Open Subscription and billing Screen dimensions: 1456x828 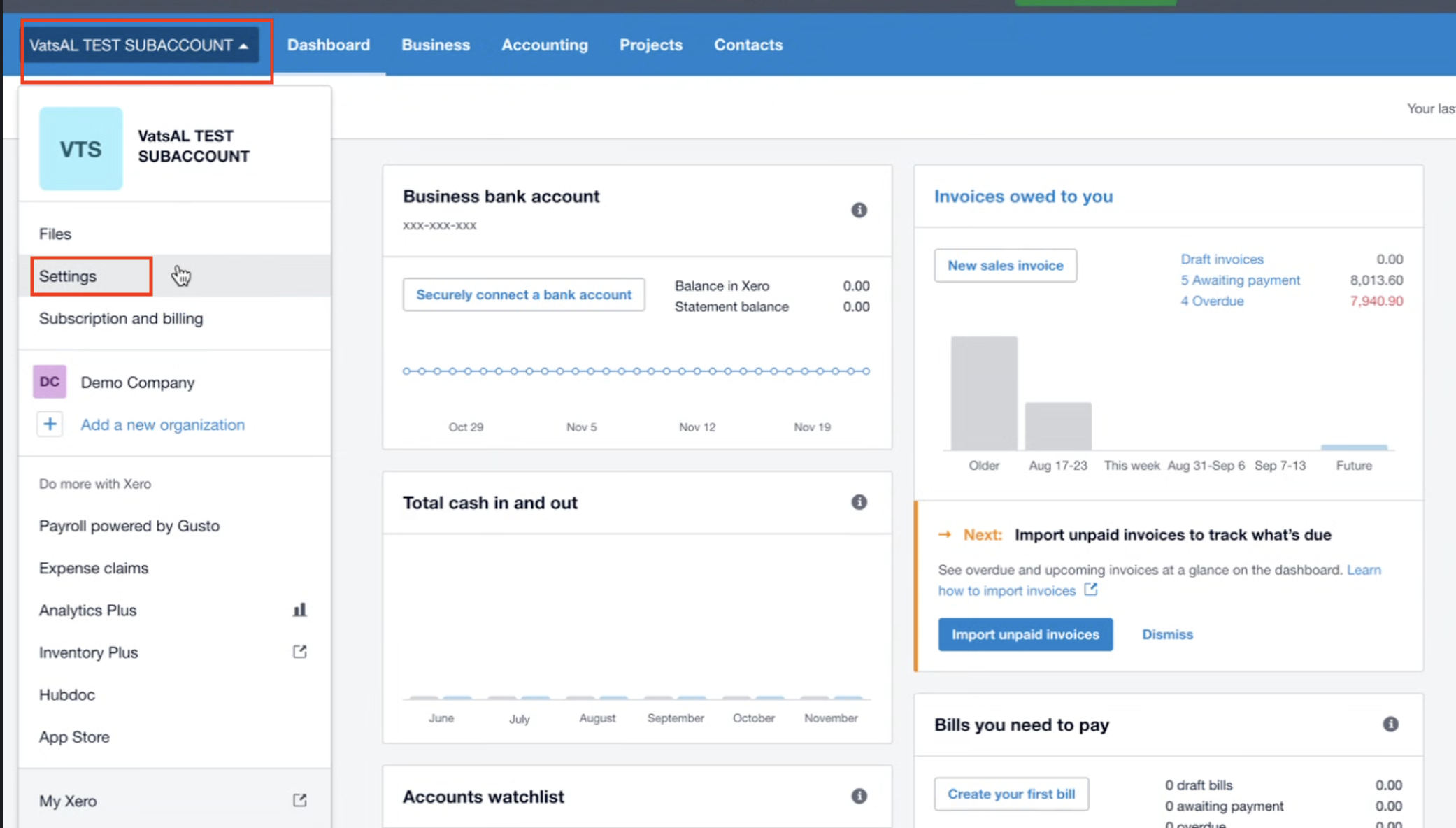click(x=121, y=319)
